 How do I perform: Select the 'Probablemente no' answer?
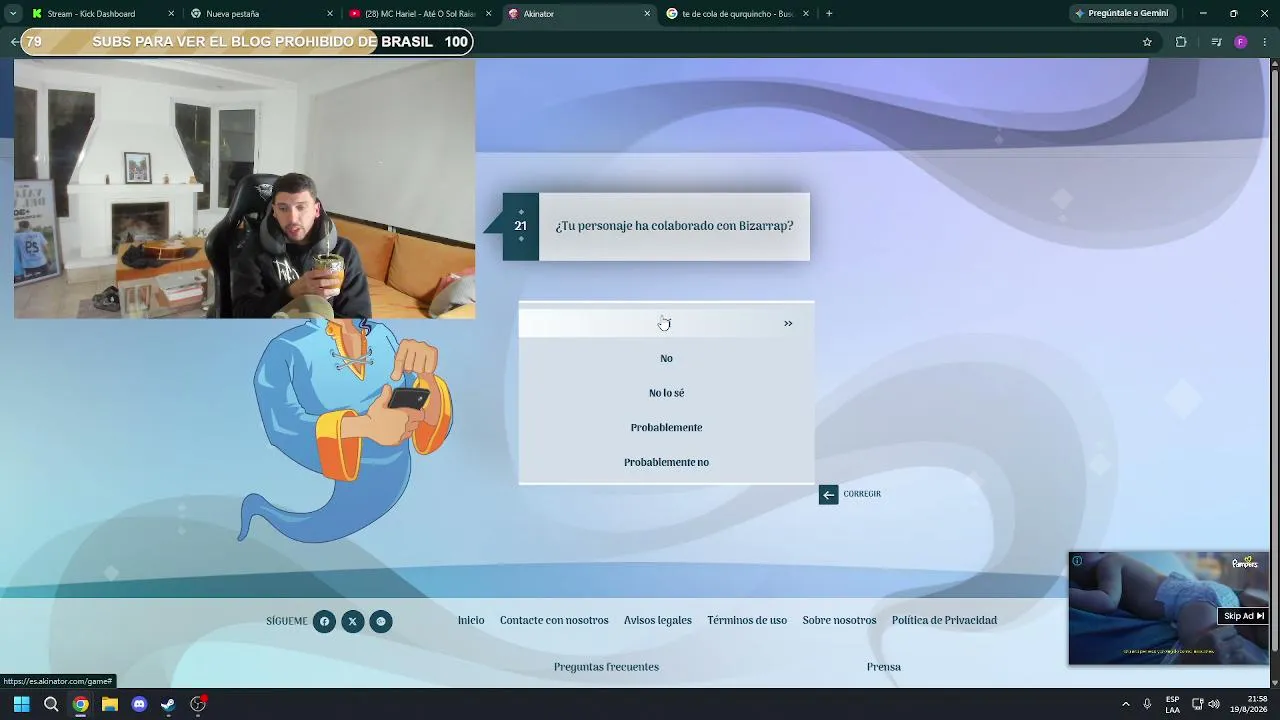pos(666,462)
